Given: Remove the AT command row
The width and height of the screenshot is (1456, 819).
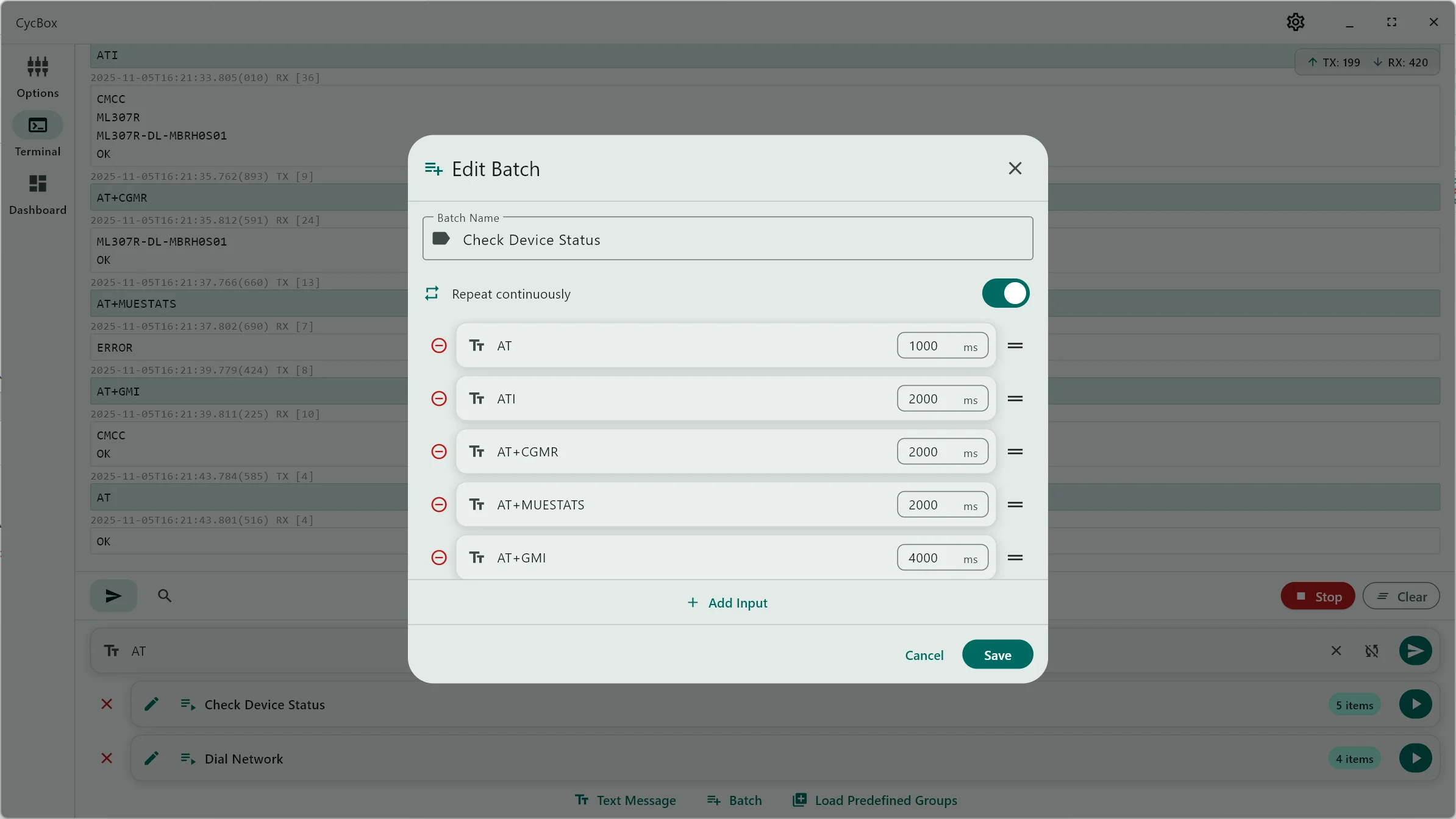Looking at the screenshot, I should coord(439,346).
